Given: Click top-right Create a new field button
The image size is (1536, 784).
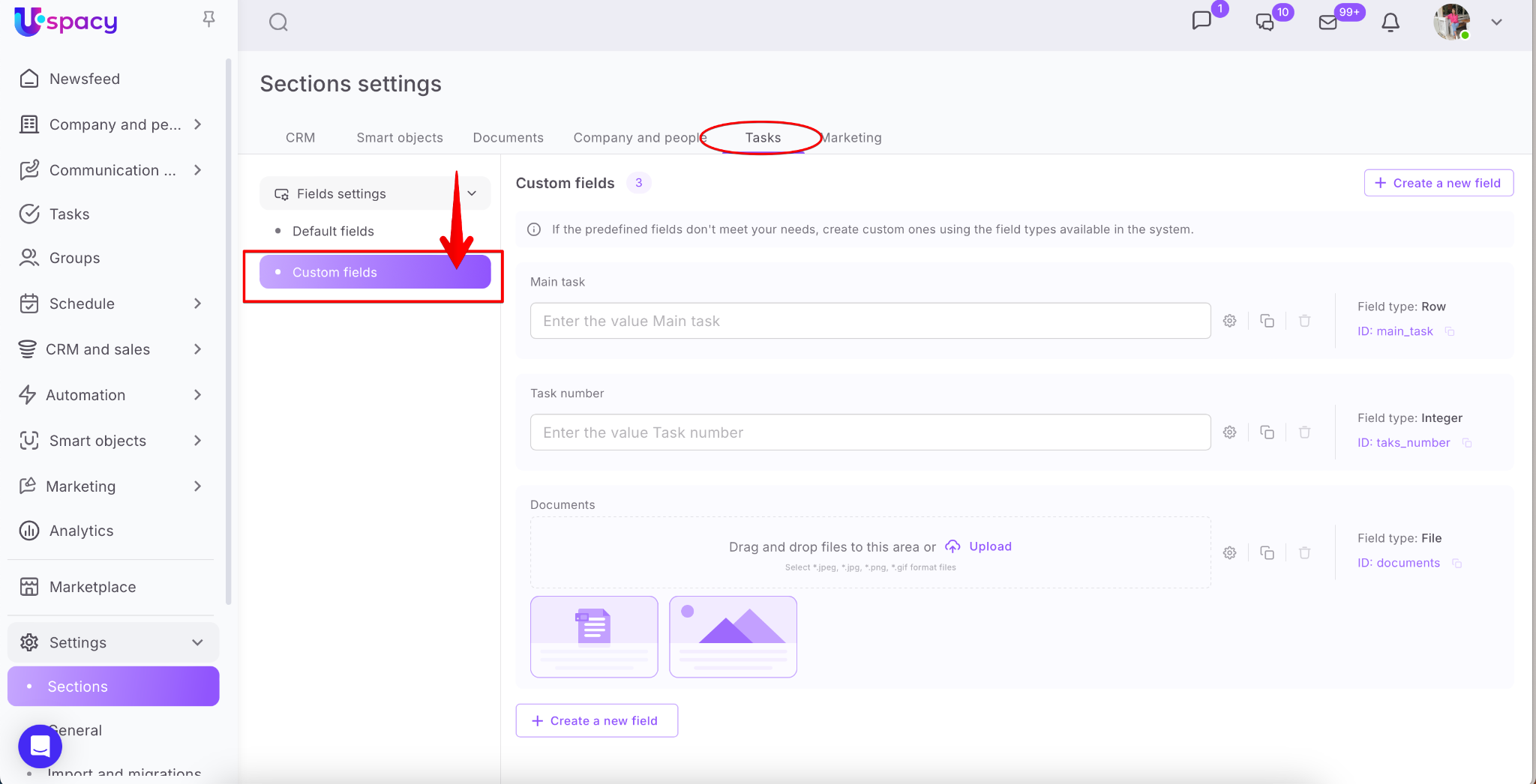Looking at the screenshot, I should point(1438,183).
